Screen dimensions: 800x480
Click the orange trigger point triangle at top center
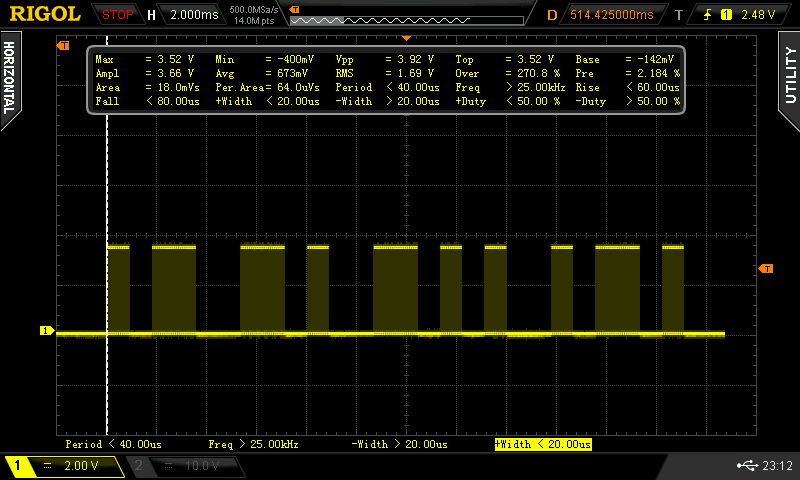407,38
